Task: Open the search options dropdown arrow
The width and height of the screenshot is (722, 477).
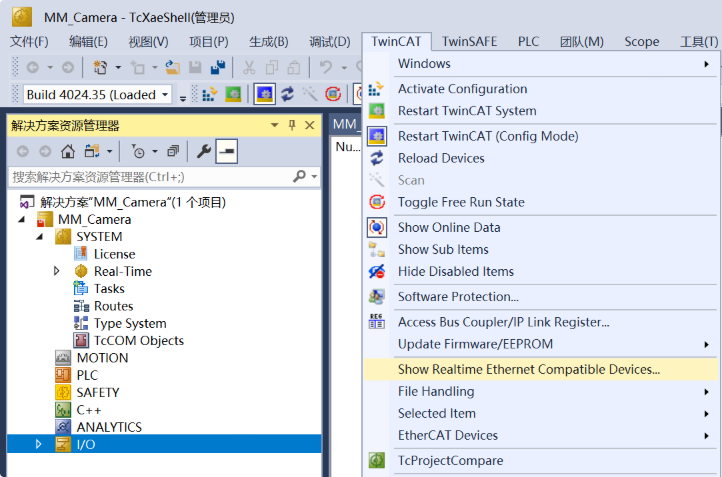Action: 314,176
